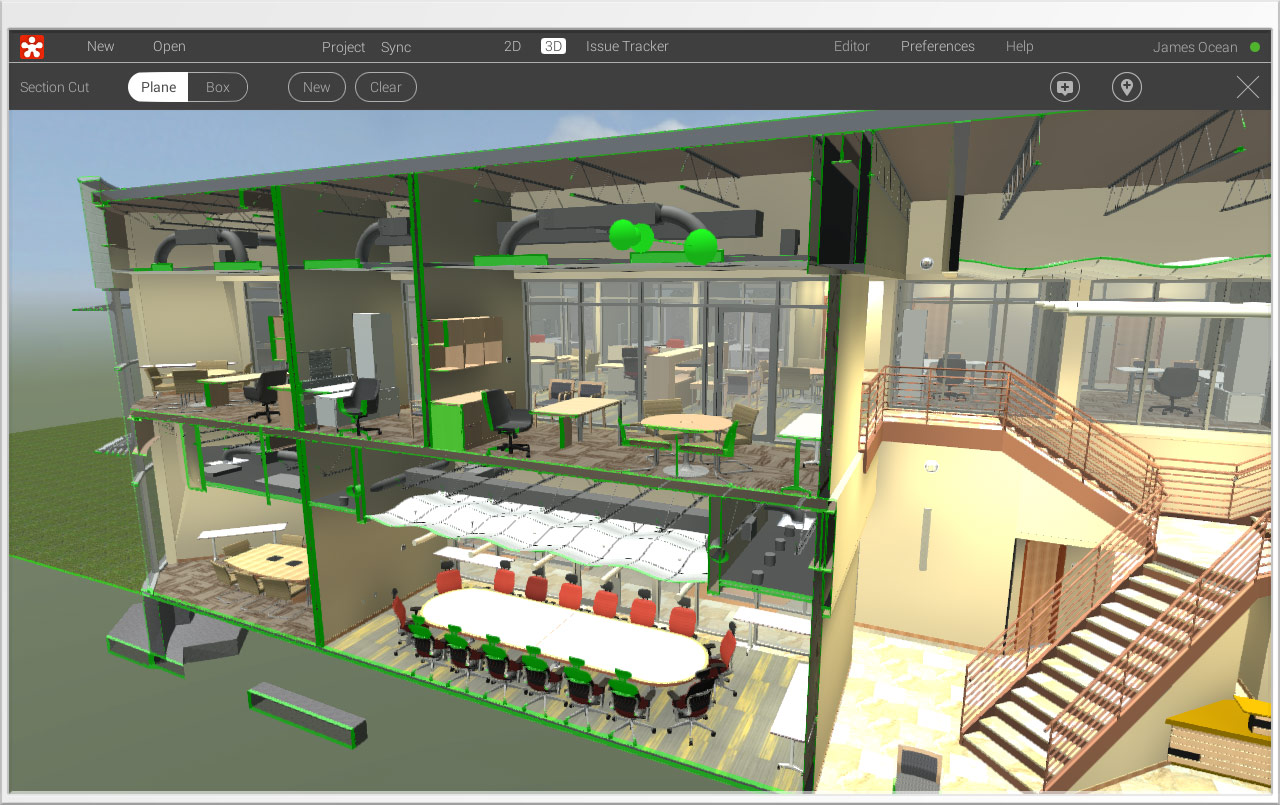Trigger a project Sync
Viewport: 1280px width, 805px height.
point(396,47)
